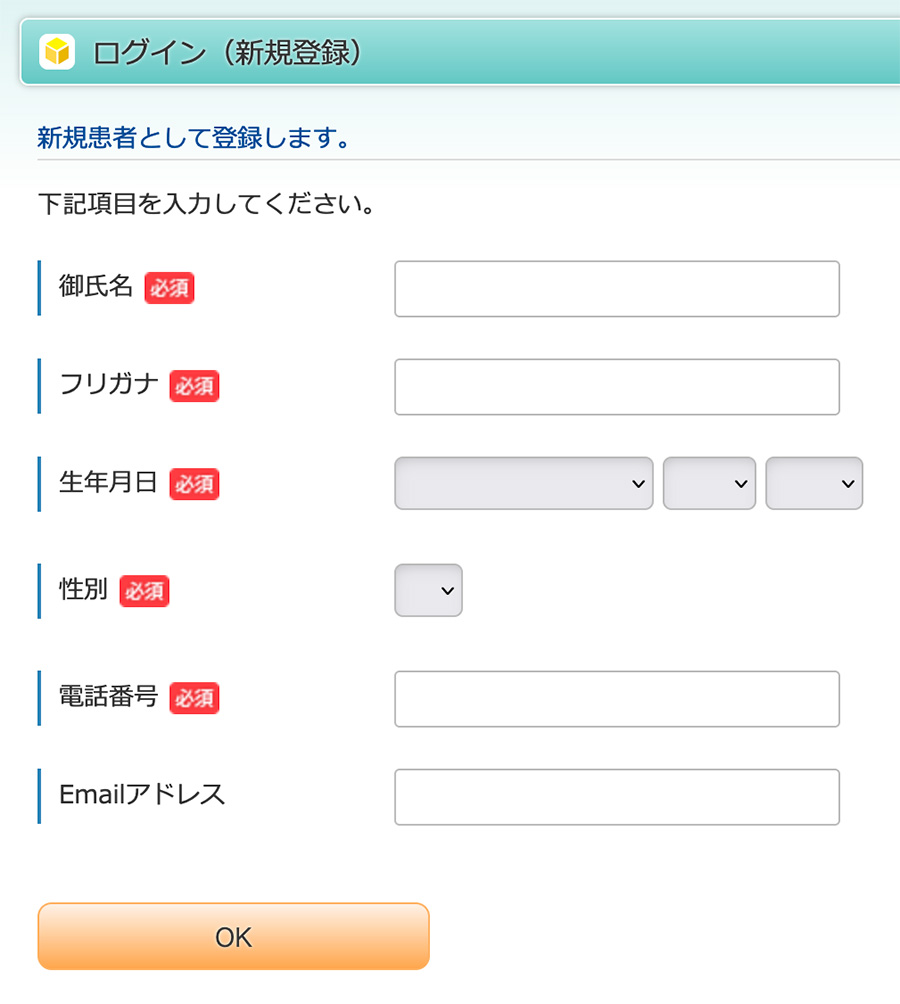This screenshot has width=900, height=1004.
Task: Open the birth year dropdown
Action: 524,483
